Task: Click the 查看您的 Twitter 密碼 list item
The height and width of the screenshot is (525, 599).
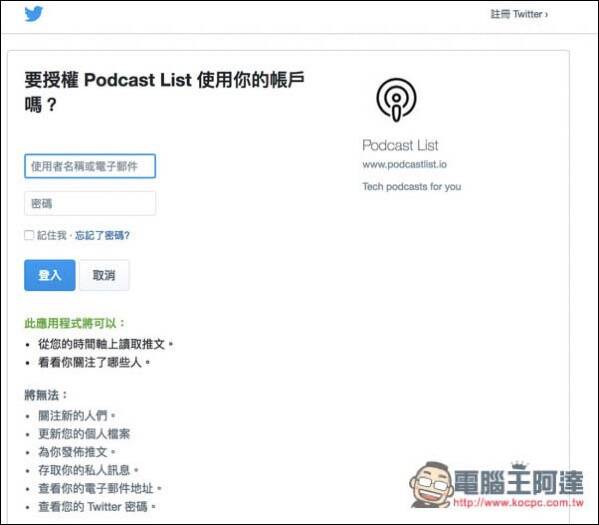Action: pyautogui.click(x=97, y=507)
